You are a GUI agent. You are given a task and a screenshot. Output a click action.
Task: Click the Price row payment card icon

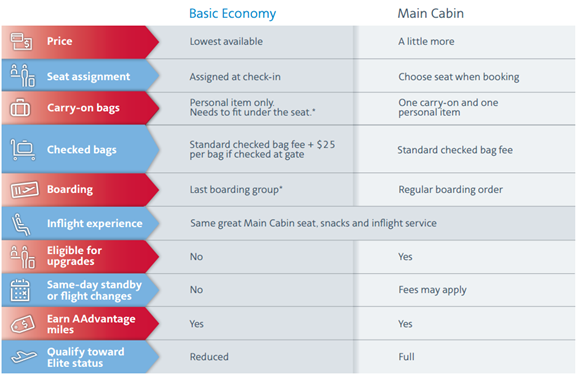point(21,41)
